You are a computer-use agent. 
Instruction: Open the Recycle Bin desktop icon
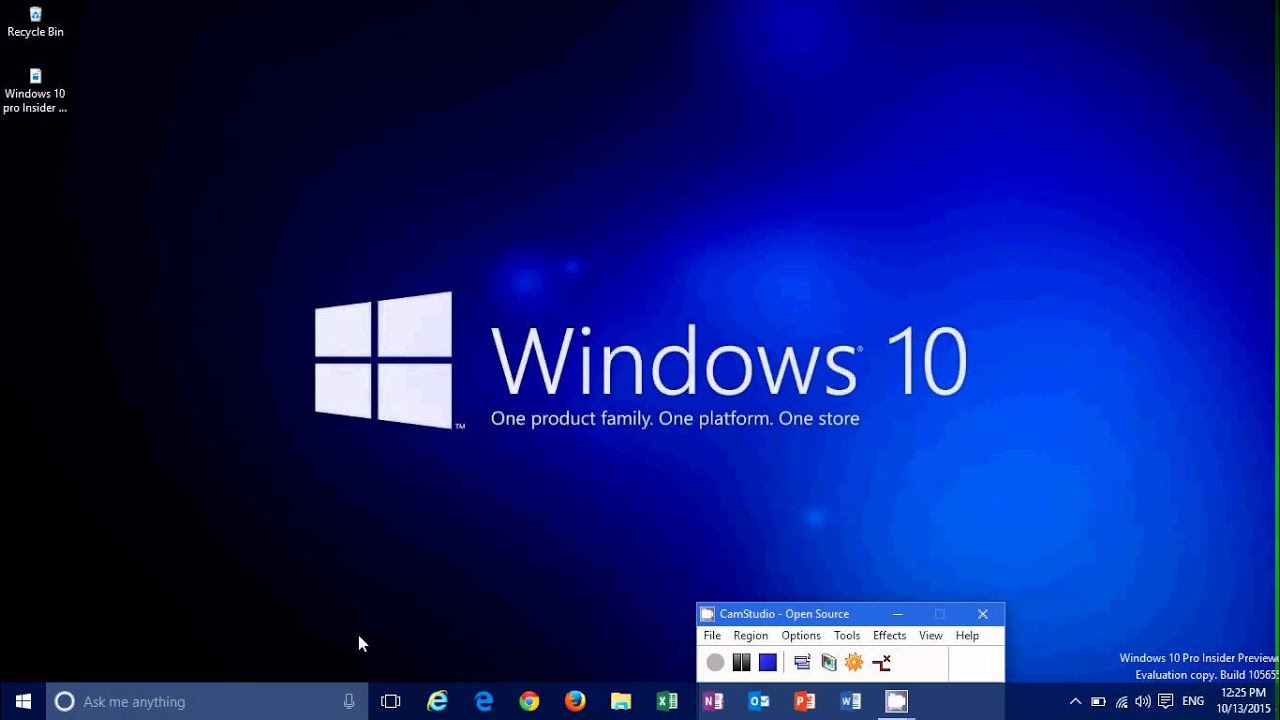(x=35, y=22)
